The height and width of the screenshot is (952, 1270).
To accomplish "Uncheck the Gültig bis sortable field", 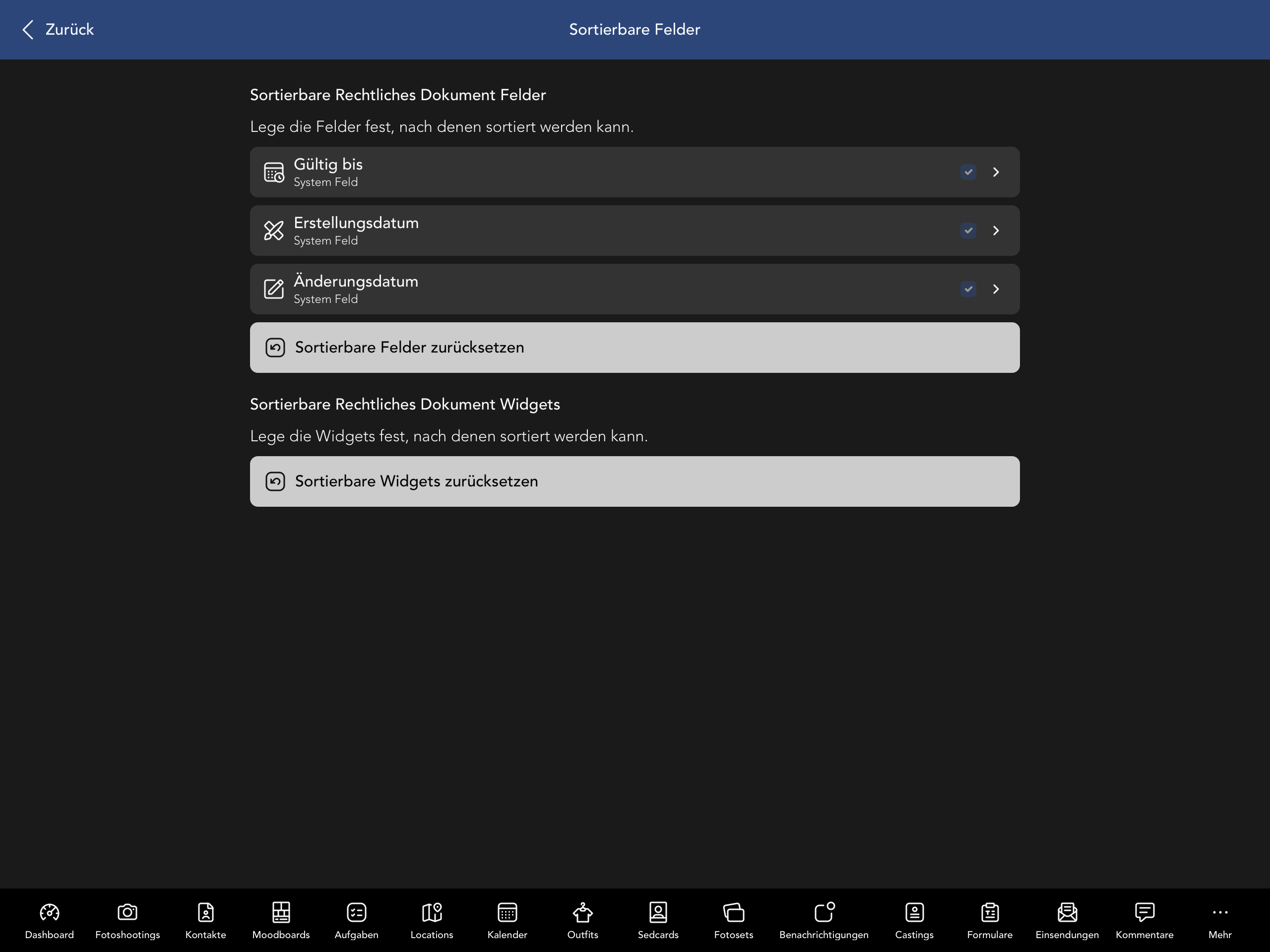I will [x=968, y=172].
